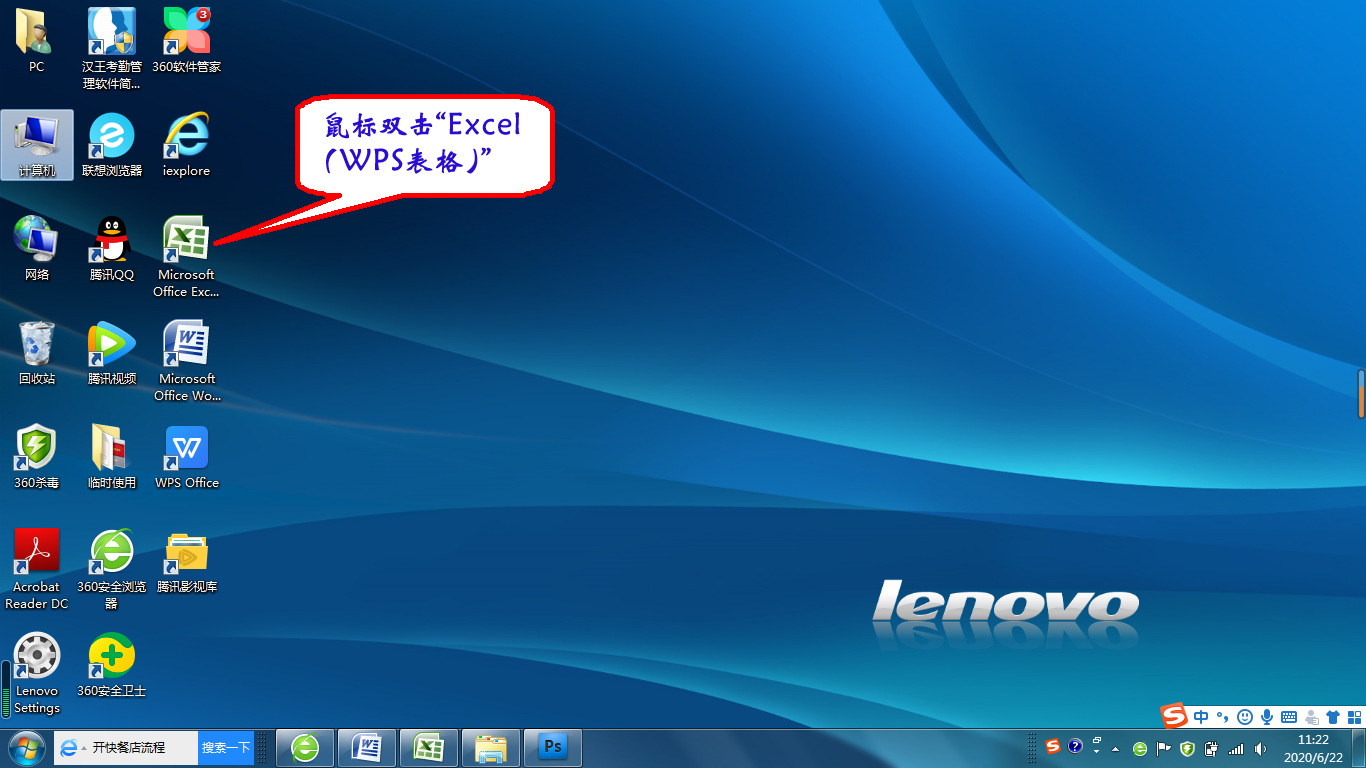Select the 腾讯视频 desktop shortcut
The image size is (1366, 768).
click(111, 344)
